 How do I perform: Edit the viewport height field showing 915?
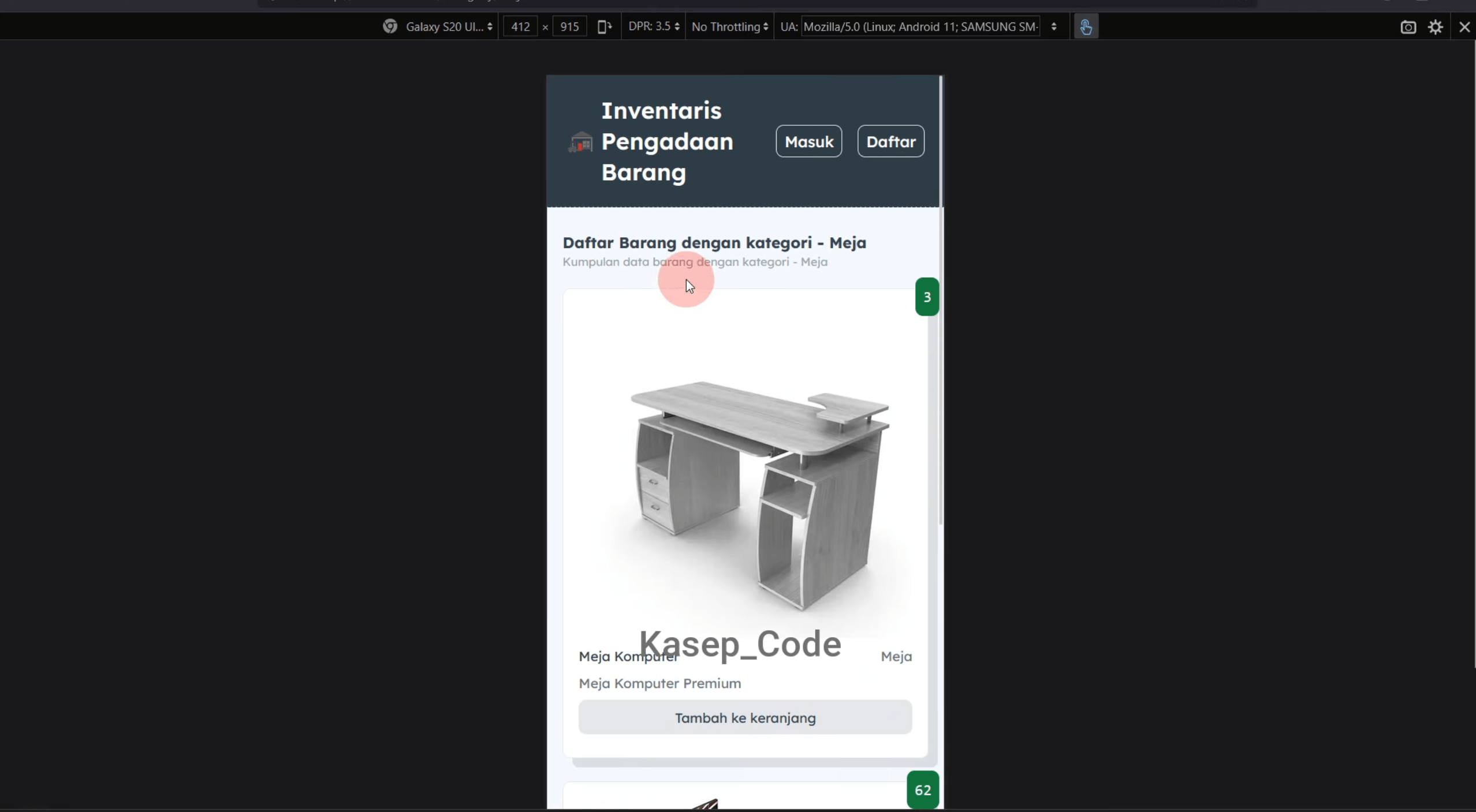click(x=569, y=27)
